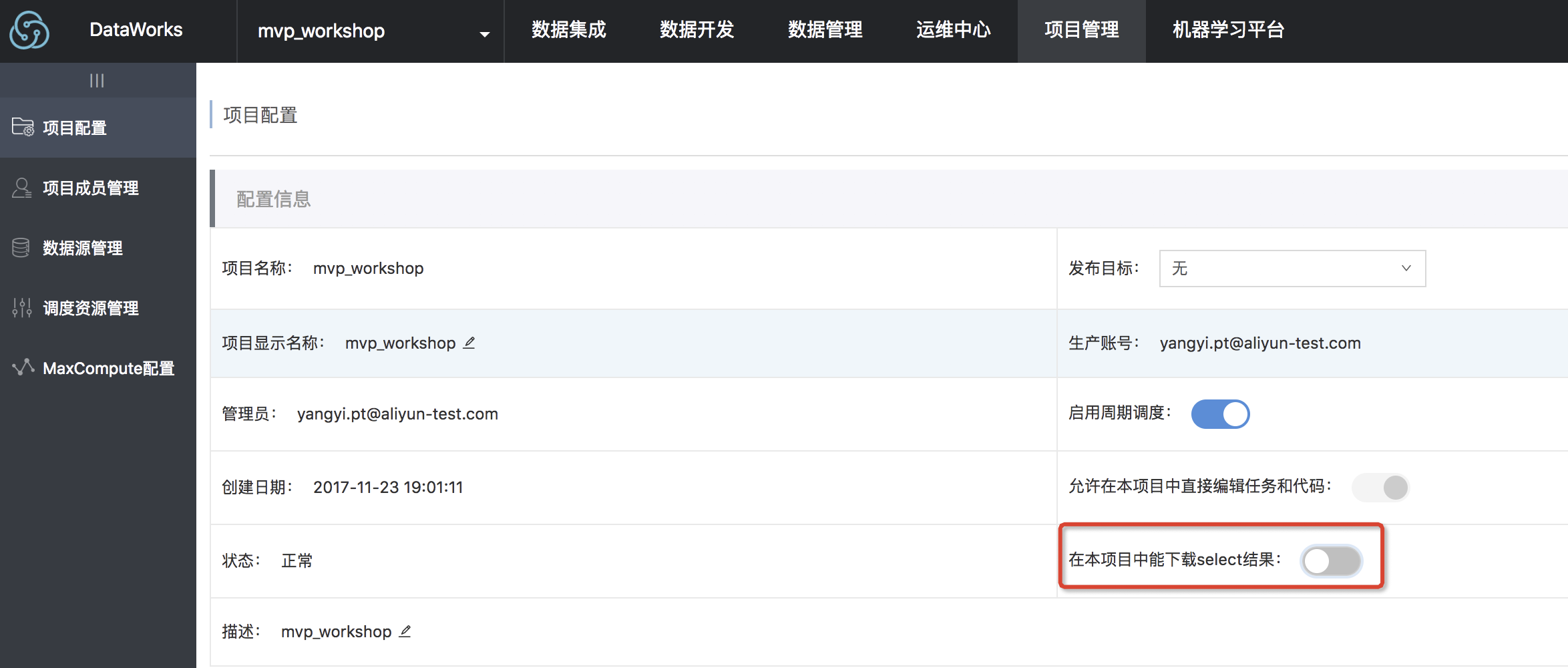
Task: Click the DataWorks logo icon
Action: pyautogui.click(x=29, y=30)
